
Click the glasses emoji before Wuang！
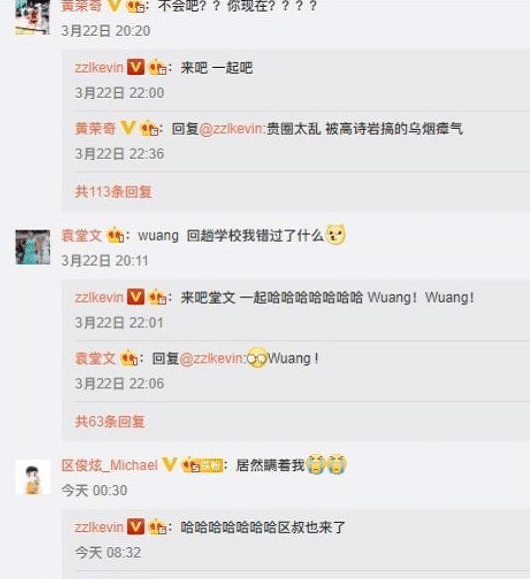pos(257,358)
